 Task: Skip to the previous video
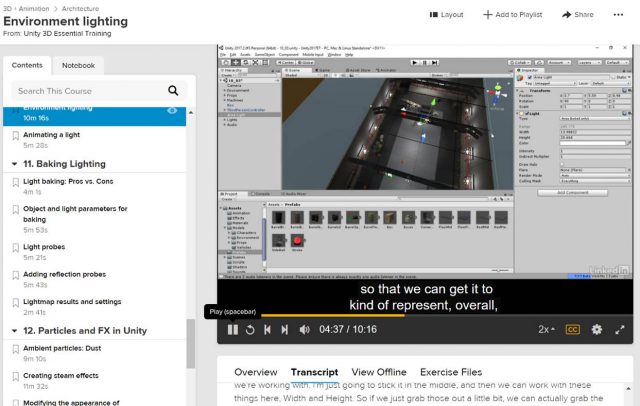[267, 330]
